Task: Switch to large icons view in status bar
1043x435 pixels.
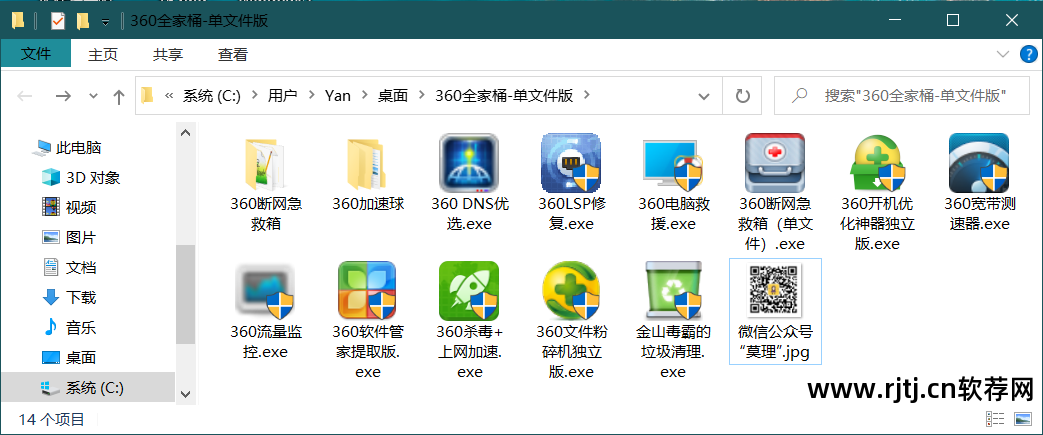Action: click(1022, 419)
